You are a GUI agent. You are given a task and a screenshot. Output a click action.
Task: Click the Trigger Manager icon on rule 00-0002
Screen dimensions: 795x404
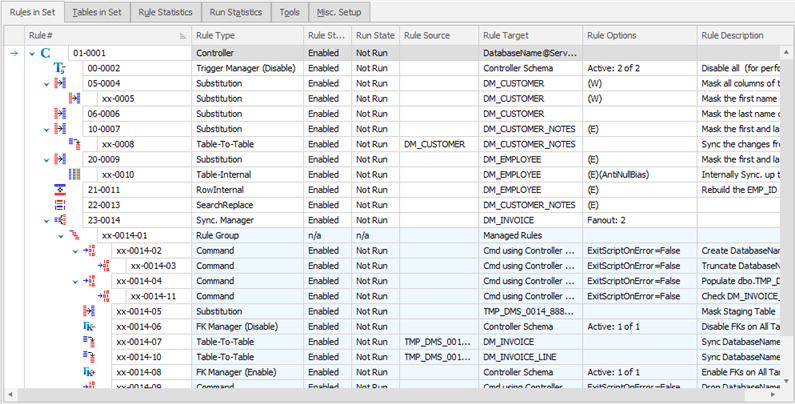59,67
